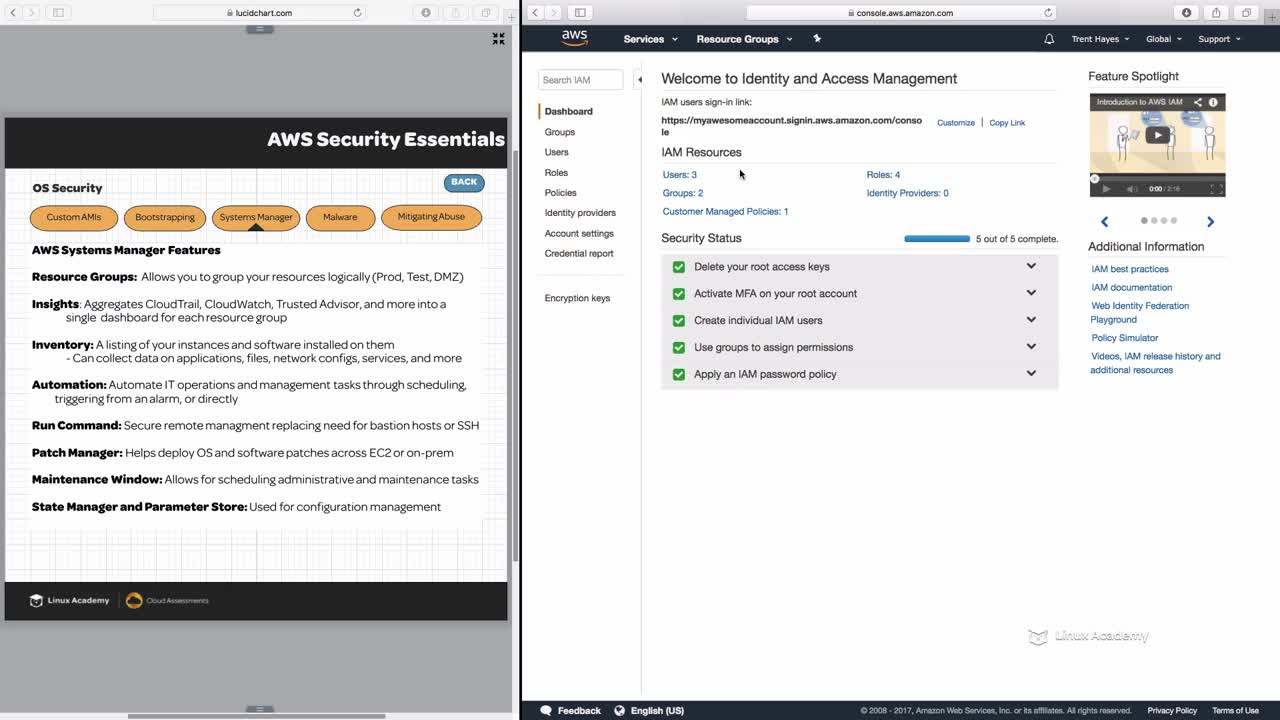Reload the console.aws.amazon.com page

tap(1048, 13)
